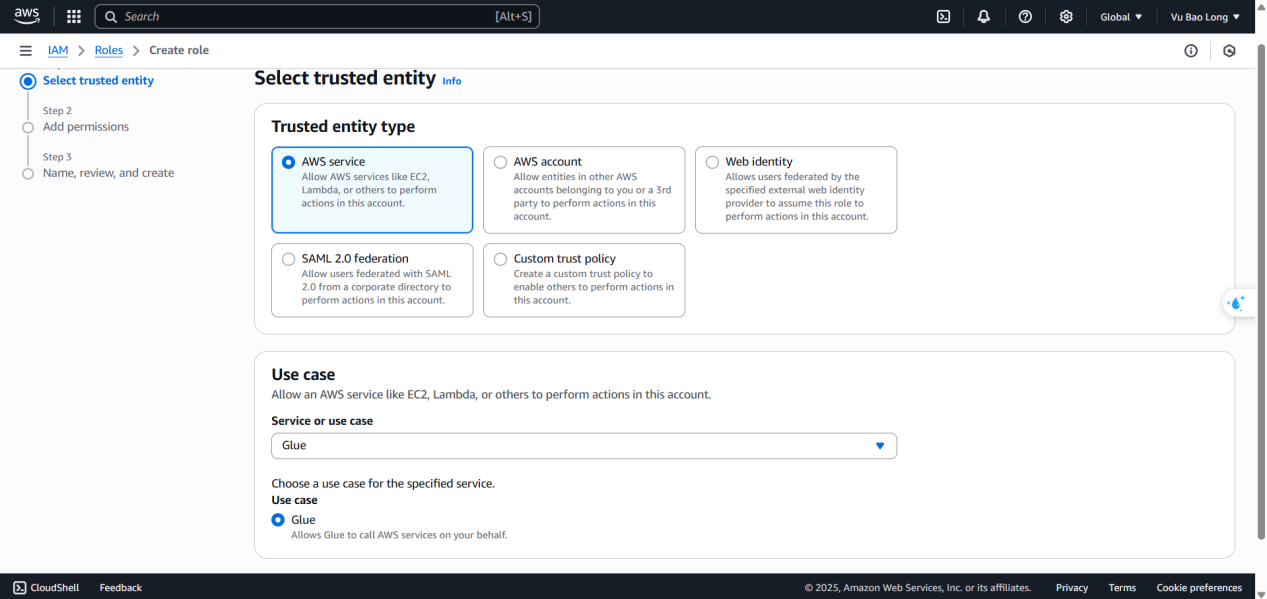This screenshot has height=599, width=1267.
Task: Launch CloudShell from the top bar icon
Action: click(x=943, y=16)
